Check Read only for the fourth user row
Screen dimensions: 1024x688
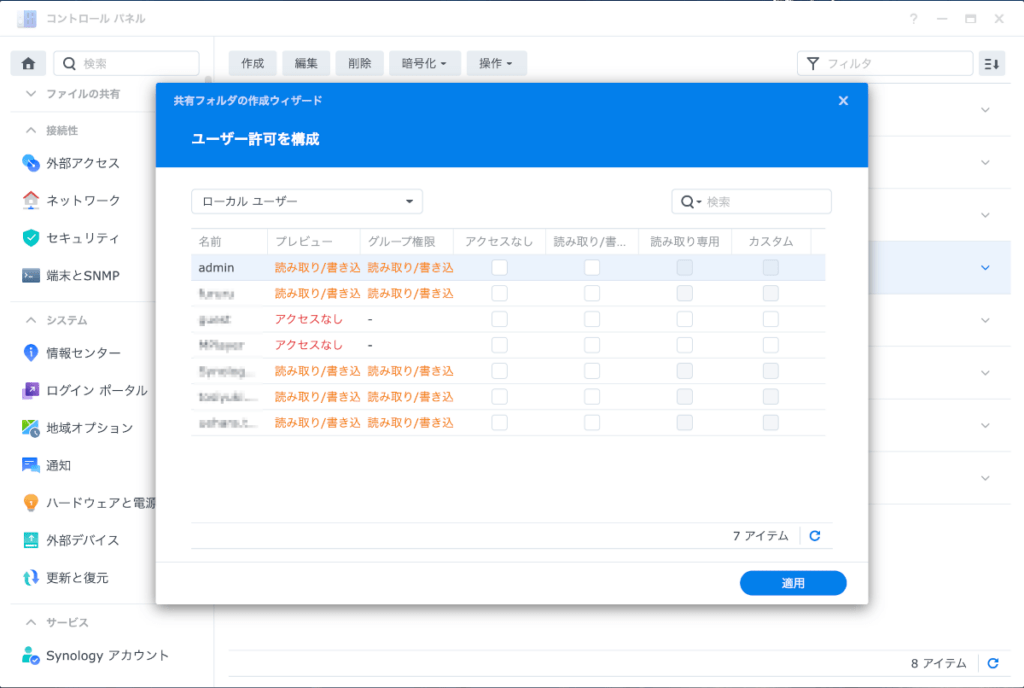[684, 345]
